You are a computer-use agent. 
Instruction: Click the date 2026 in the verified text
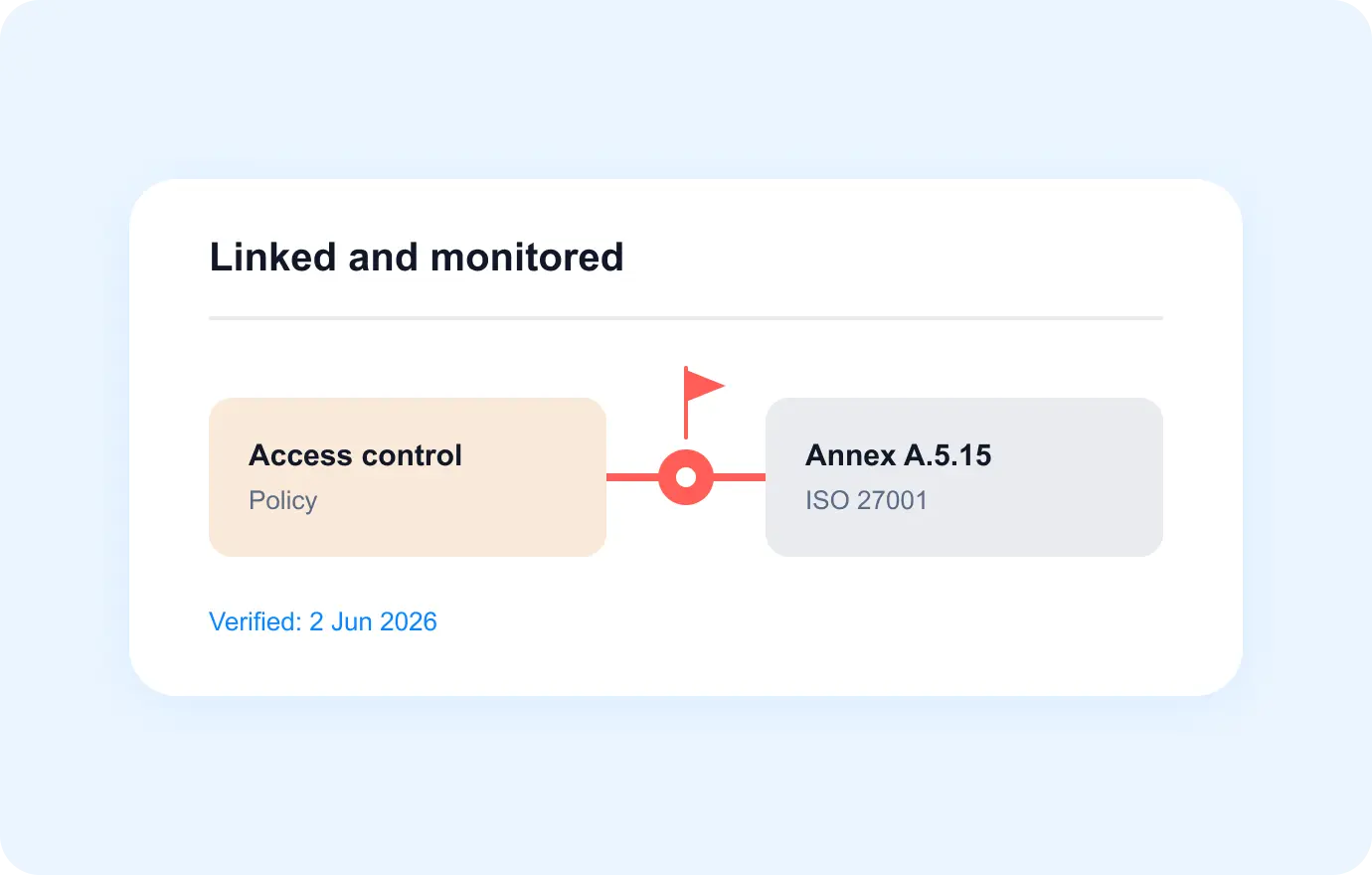point(409,621)
